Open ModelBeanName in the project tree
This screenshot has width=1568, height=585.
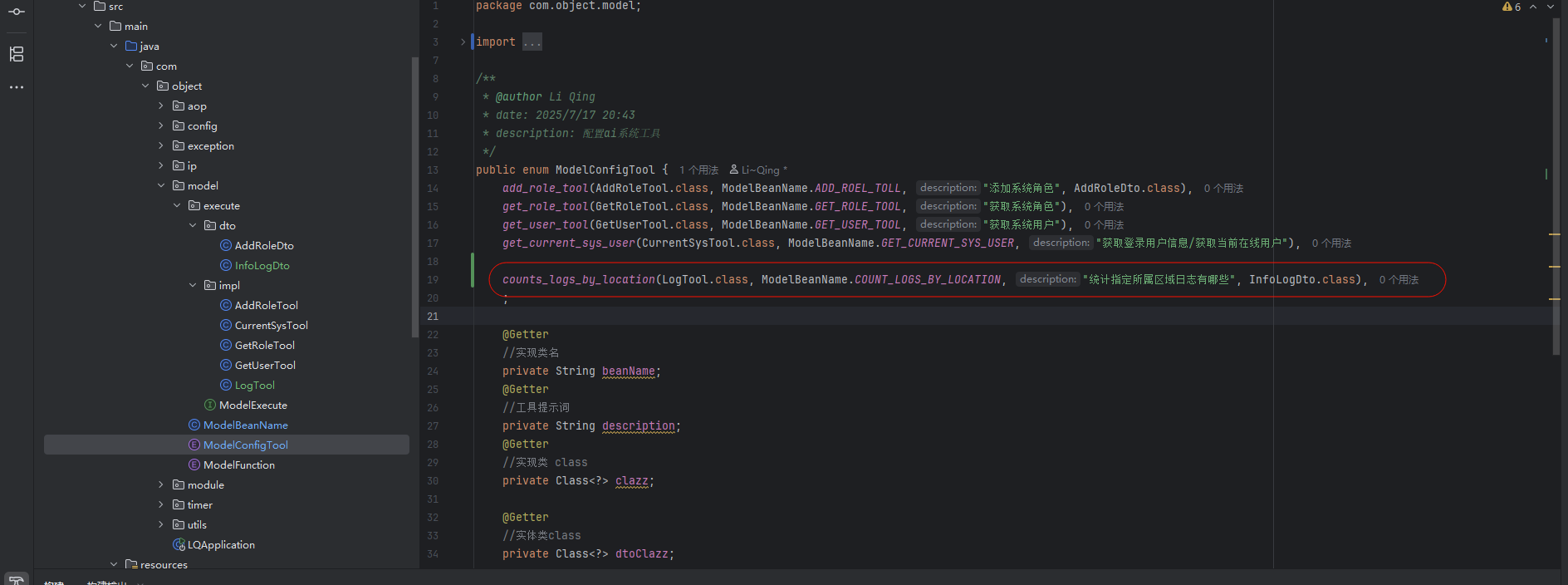245,425
